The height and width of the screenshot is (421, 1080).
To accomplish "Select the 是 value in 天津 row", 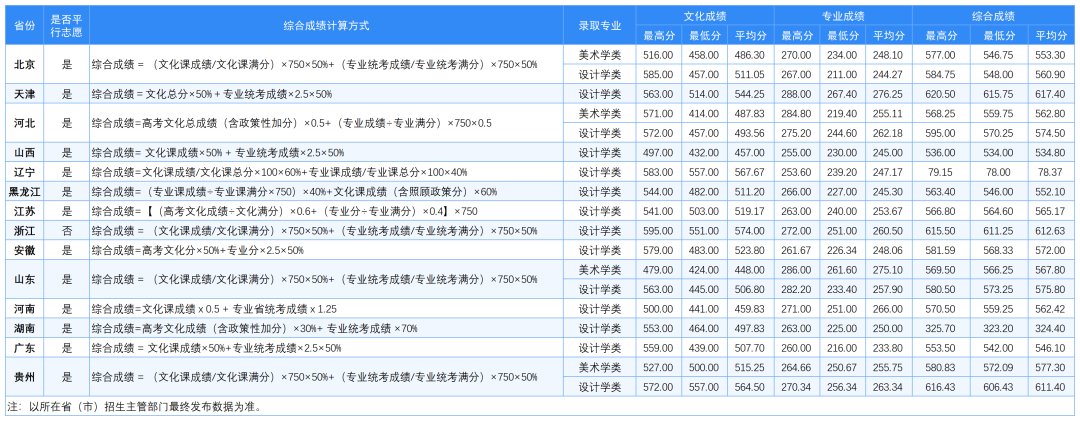I will click(x=67, y=94).
